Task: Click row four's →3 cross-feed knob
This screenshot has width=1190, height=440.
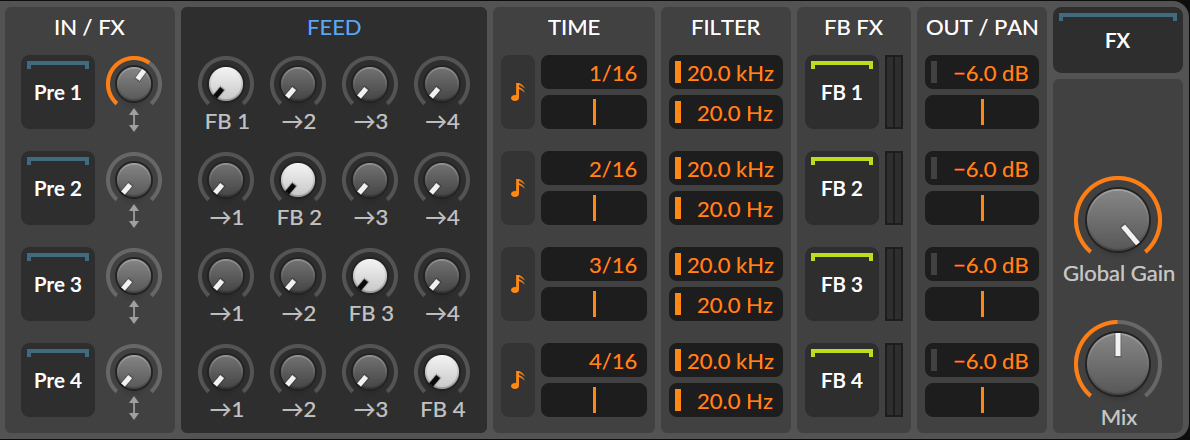Action: tap(370, 372)
